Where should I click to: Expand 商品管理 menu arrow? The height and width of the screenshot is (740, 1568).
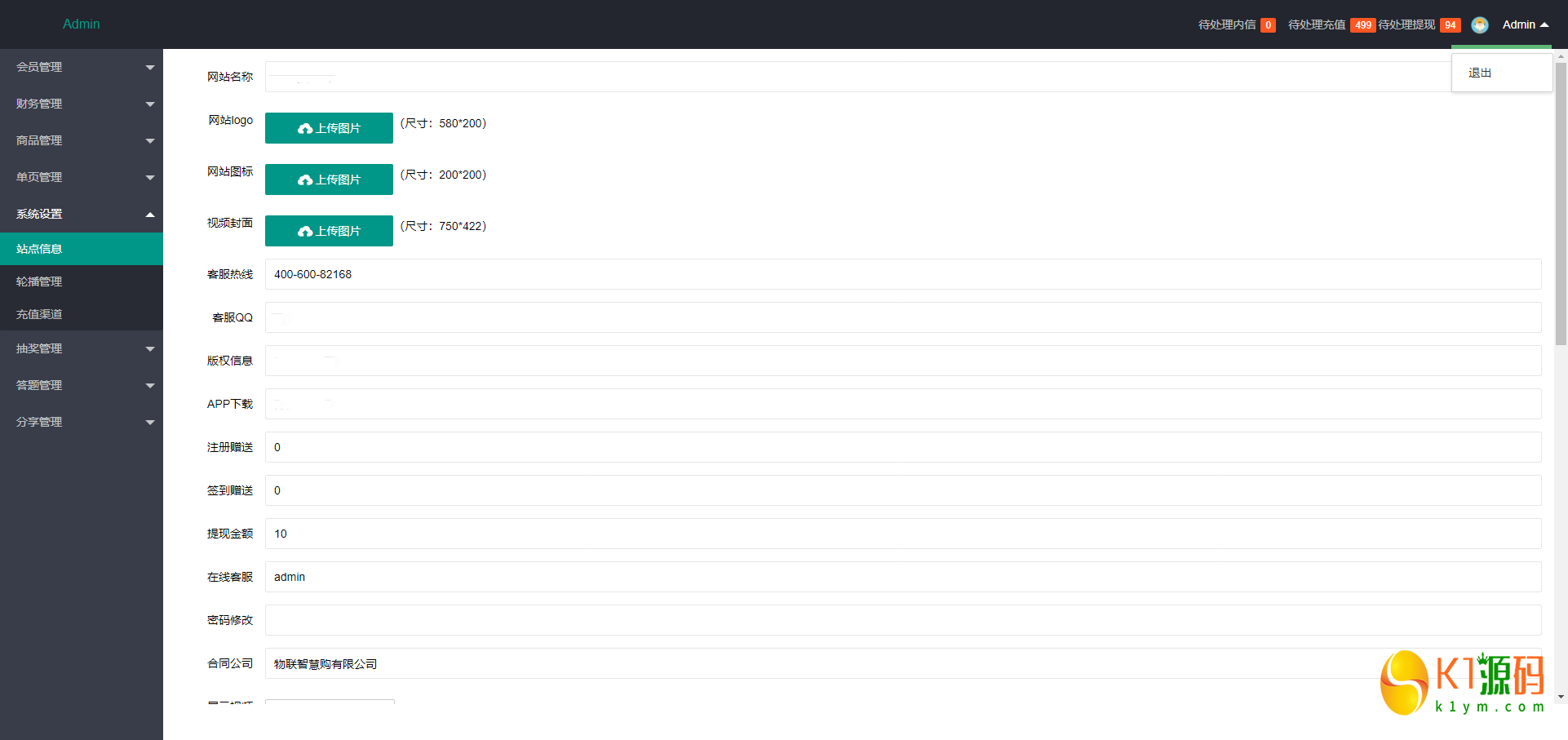click(x=150, y=141)
